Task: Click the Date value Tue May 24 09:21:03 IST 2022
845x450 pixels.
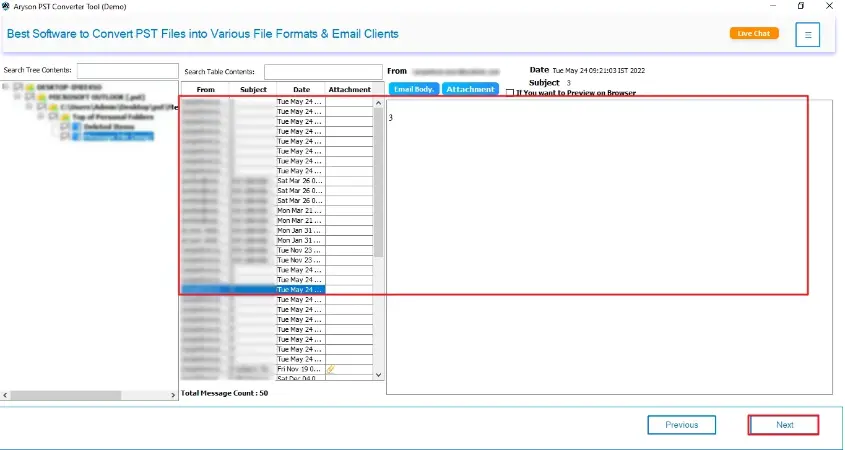Action: click(598, 71)
